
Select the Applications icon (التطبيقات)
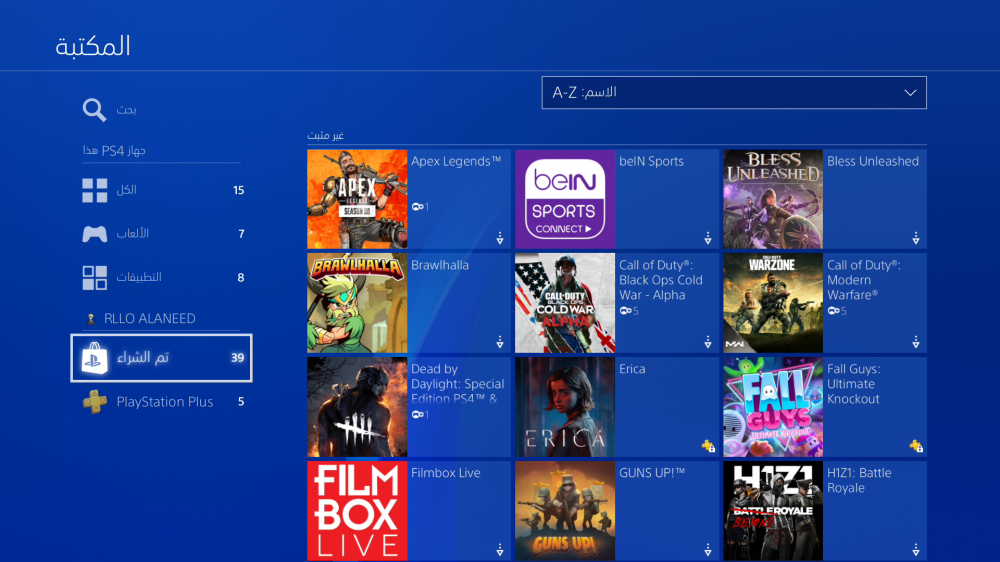[94, 277]
